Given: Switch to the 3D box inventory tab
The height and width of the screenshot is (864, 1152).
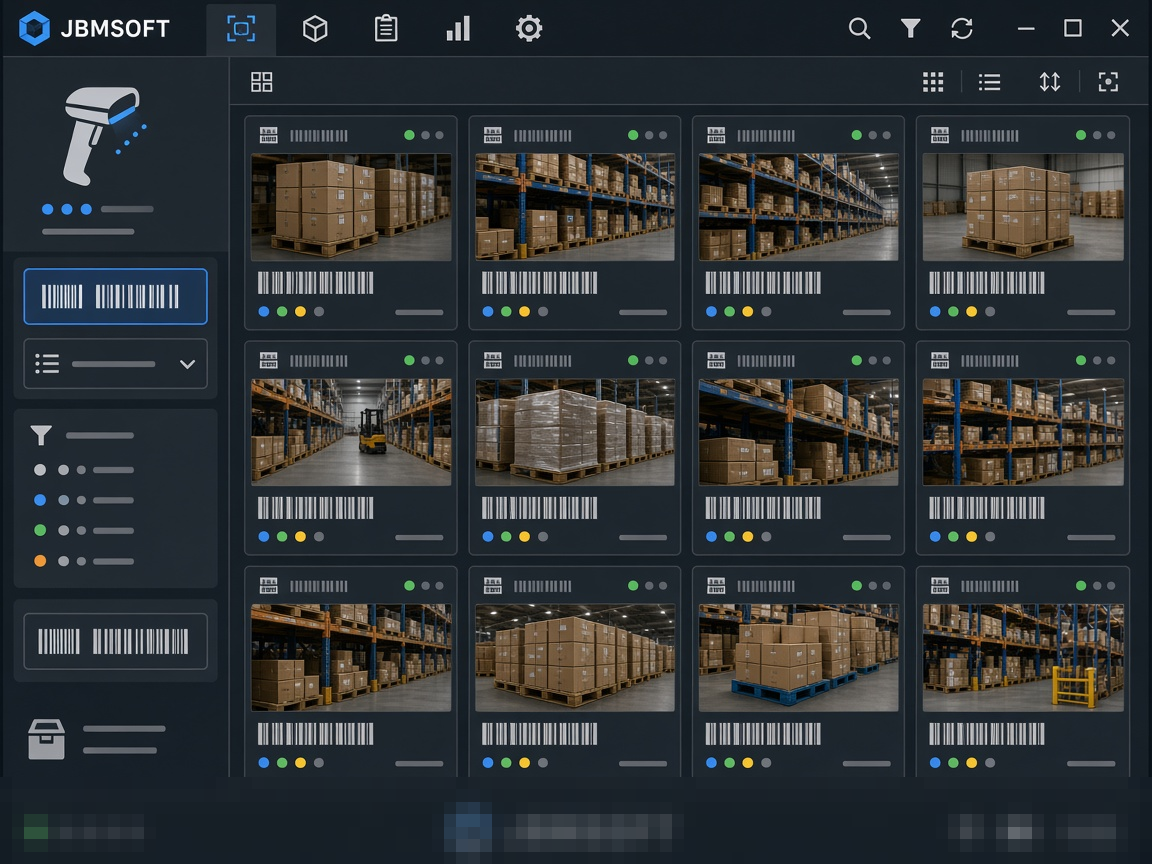Looking at the screenshot, I should tap(315, 29).
